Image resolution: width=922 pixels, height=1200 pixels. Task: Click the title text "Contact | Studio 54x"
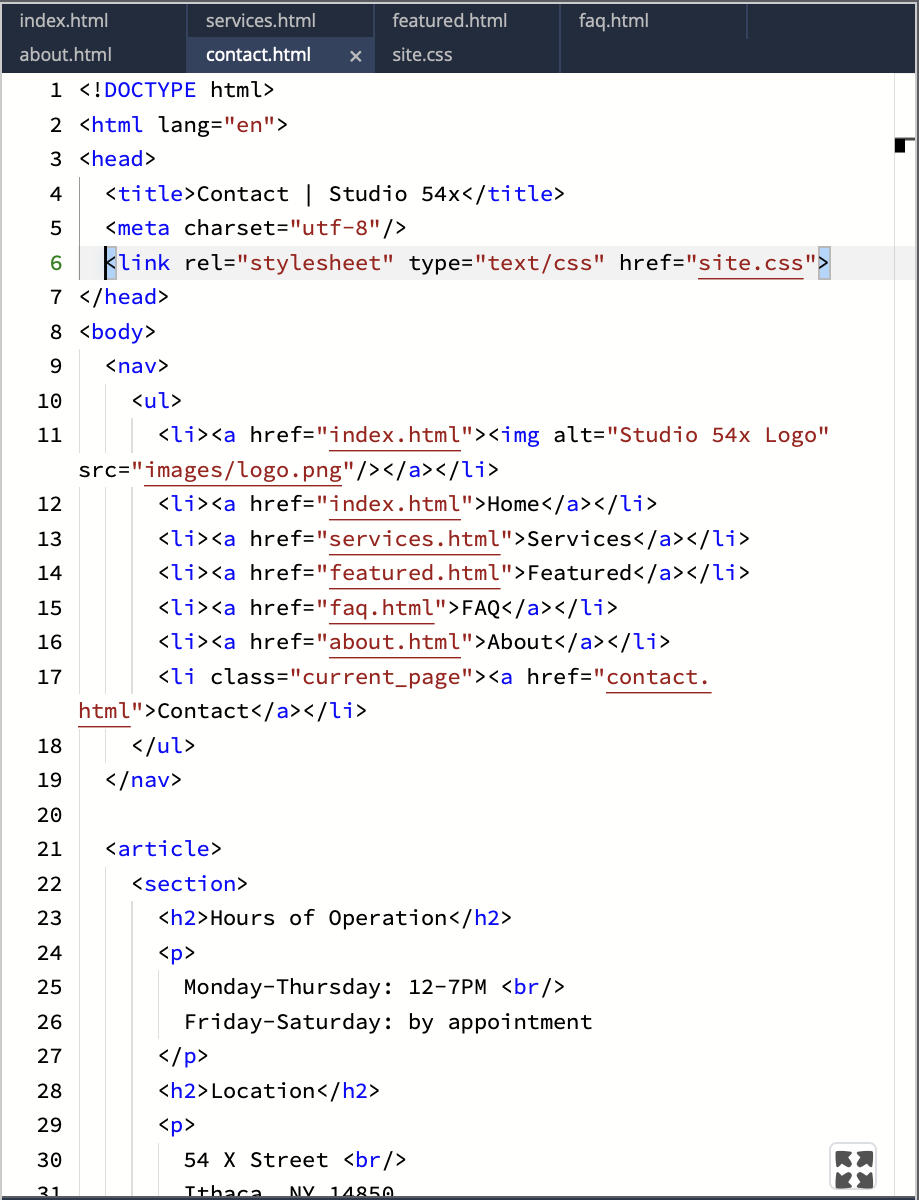tap(328, 194)
